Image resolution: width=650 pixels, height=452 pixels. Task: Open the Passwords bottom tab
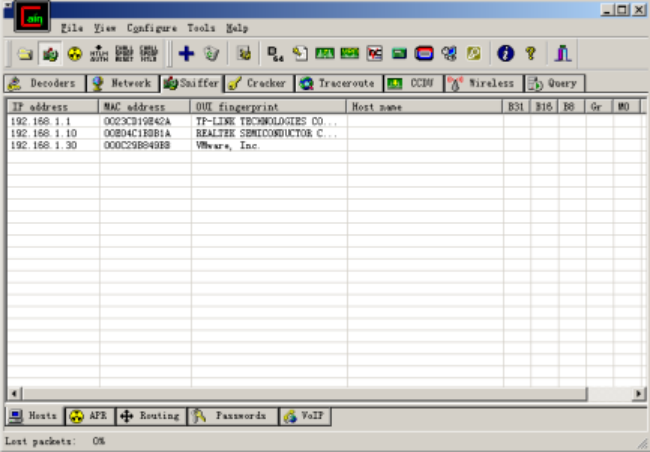tap(233, 416)
